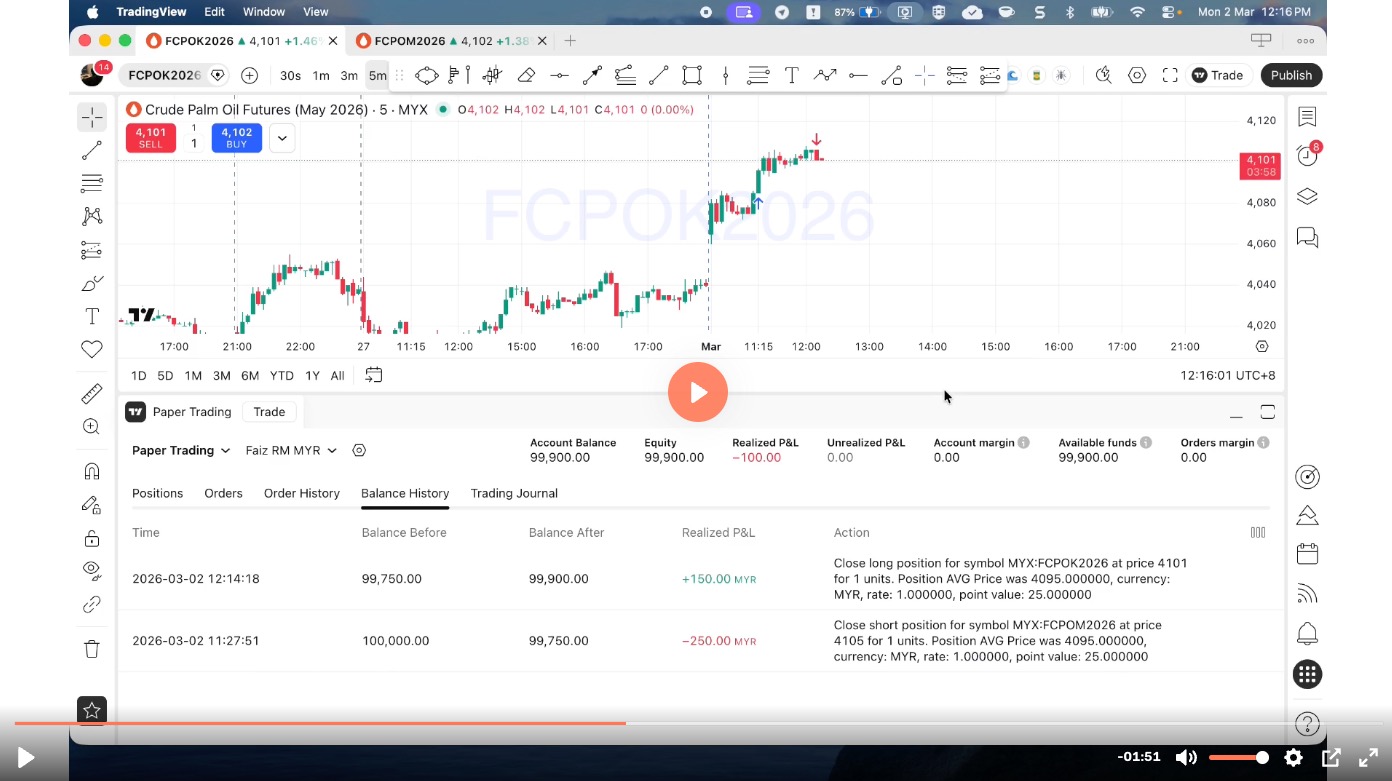Open the Window menu in menu bar
Image resolution: width=1392 pixels, height=781 pixels.
[x=264, y=12]
